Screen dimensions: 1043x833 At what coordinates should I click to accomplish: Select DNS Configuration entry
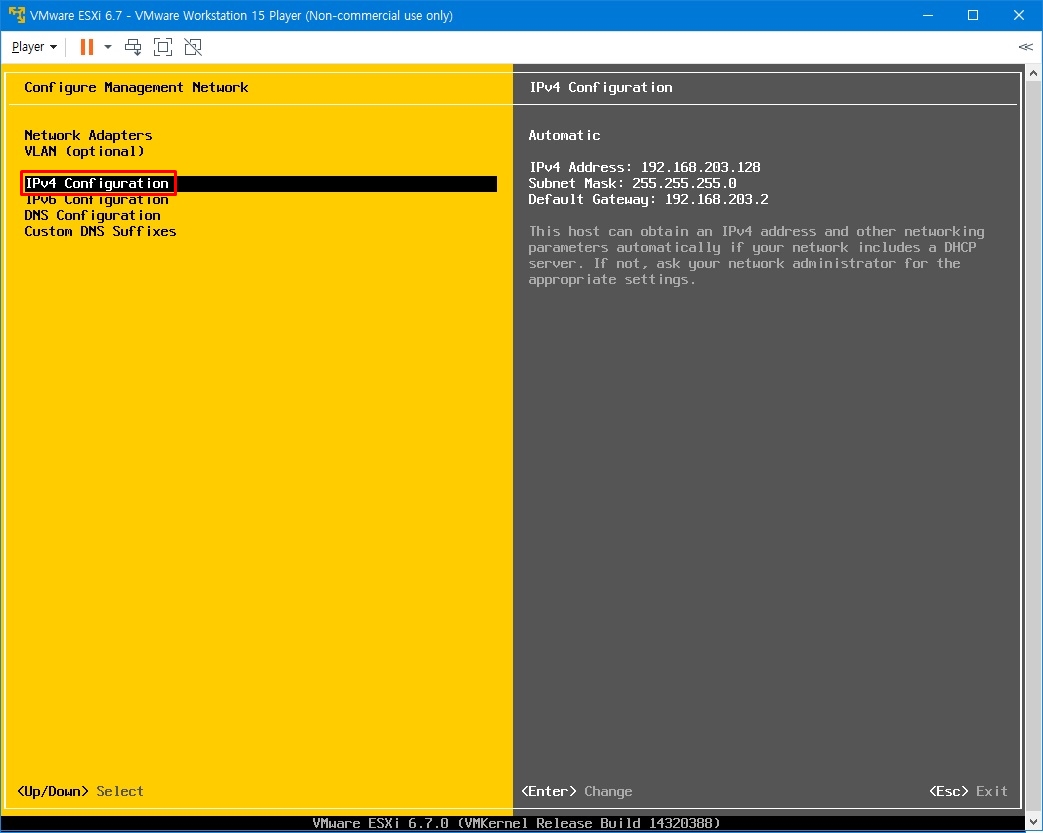pos(92,216)
